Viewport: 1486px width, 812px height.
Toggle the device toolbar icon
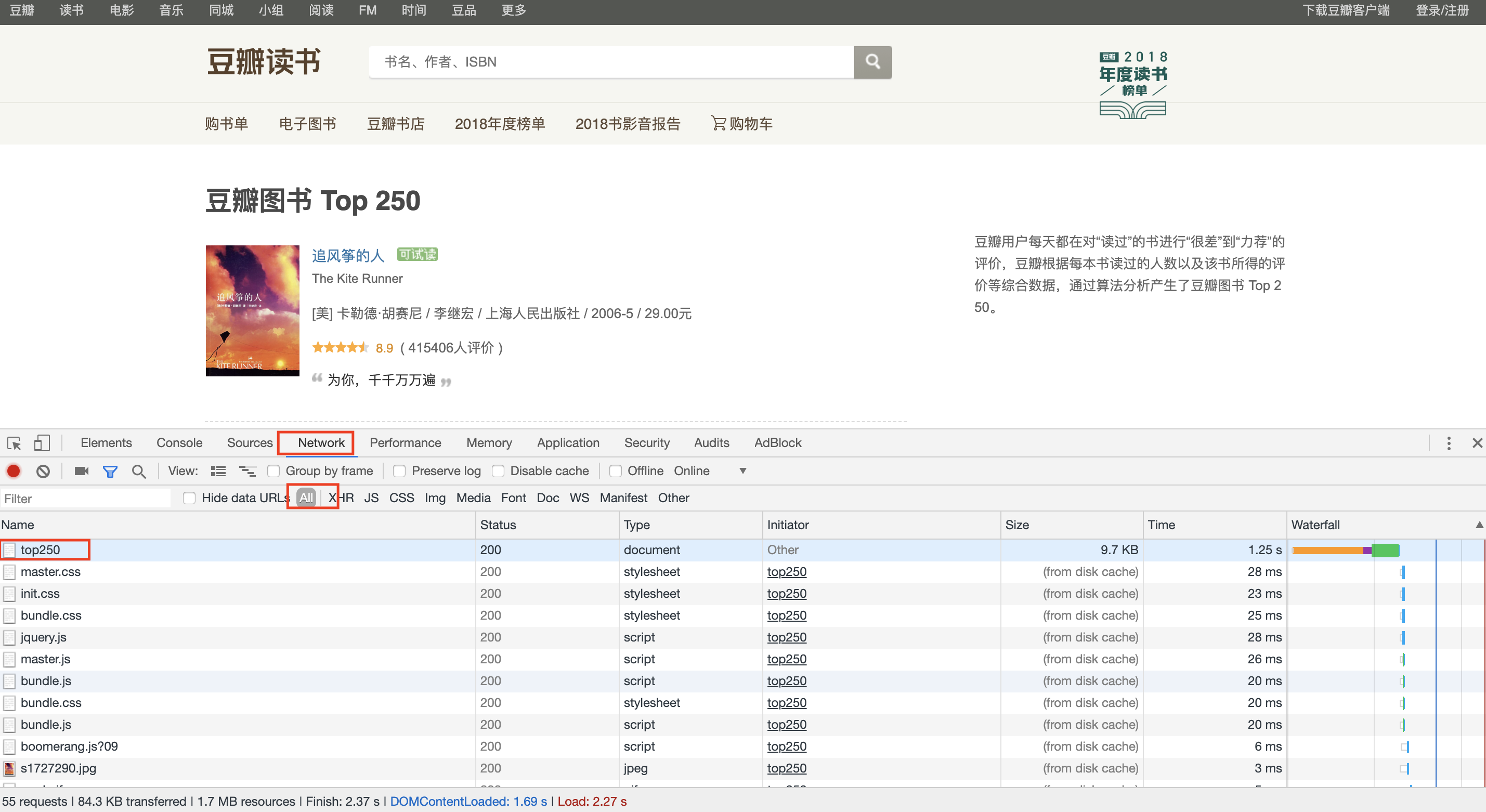click(x=42, y=443)
